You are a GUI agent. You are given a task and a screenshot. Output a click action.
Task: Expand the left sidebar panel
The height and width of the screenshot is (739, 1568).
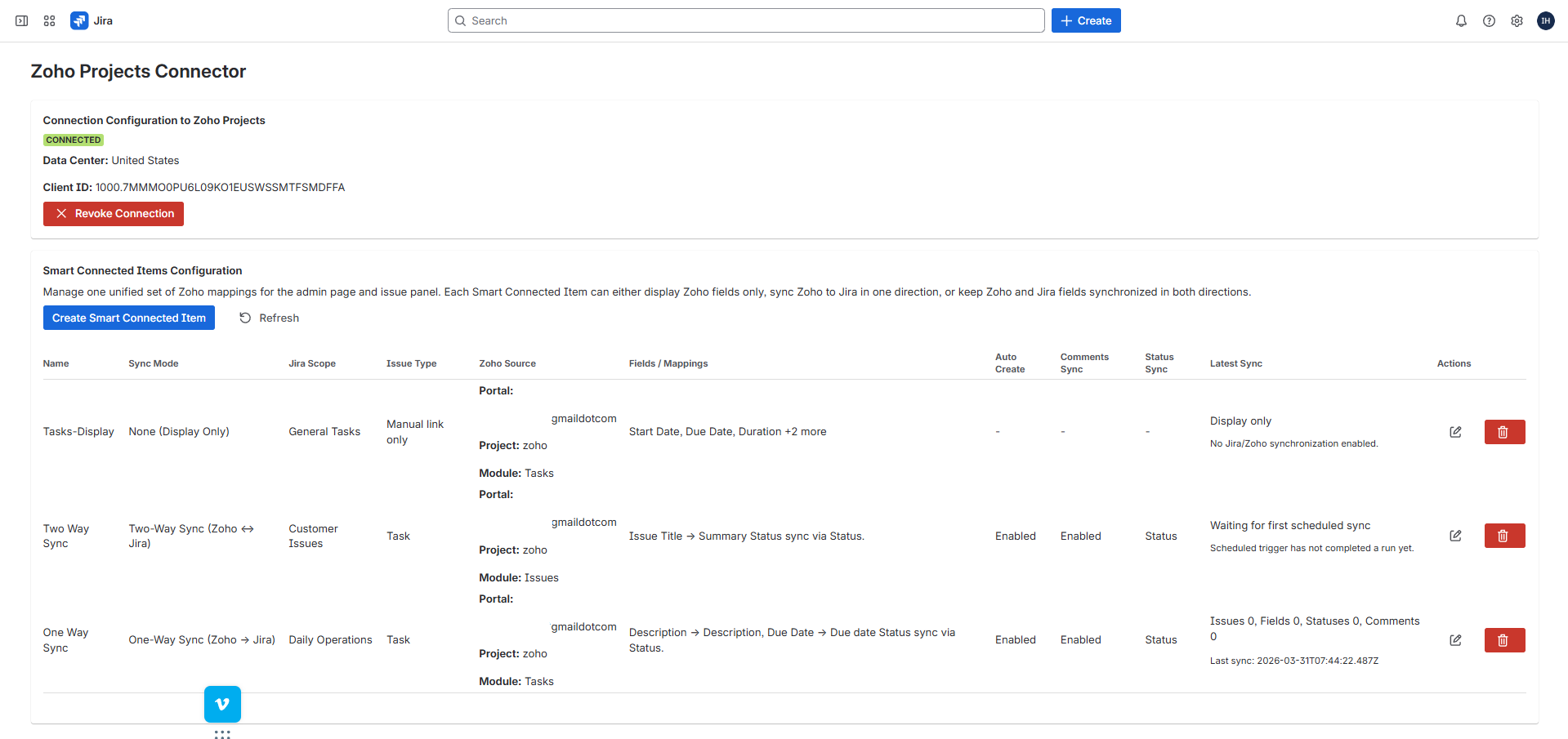[x=21, y=20]
